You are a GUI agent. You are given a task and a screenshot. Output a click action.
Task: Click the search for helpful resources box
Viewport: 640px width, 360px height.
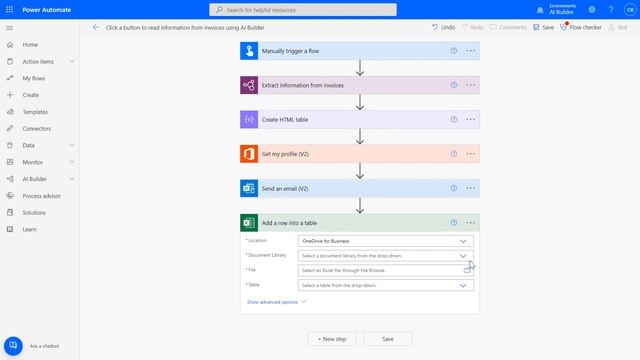click(x=303, y=10)
